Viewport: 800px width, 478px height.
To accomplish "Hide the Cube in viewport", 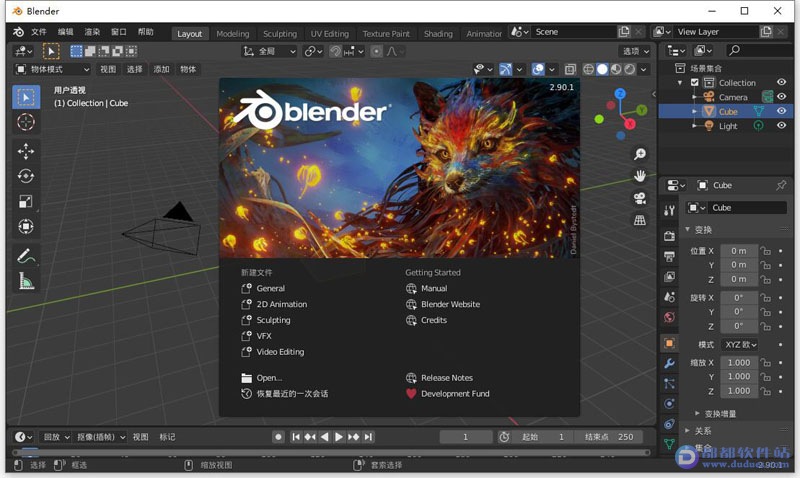I will click(781, 111).
